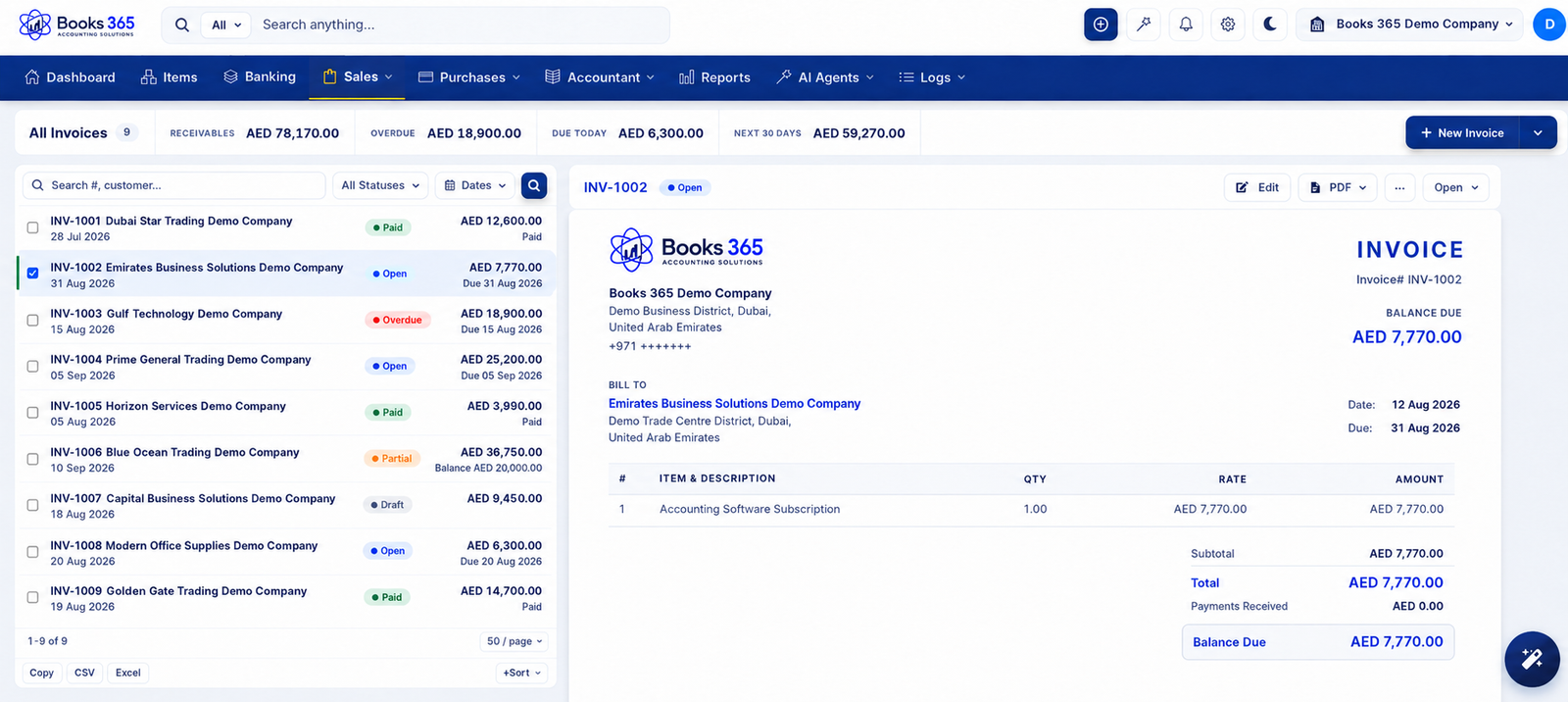1568x702 pixels.
Task: Click the Copy export button
Action: click(42, 673)
